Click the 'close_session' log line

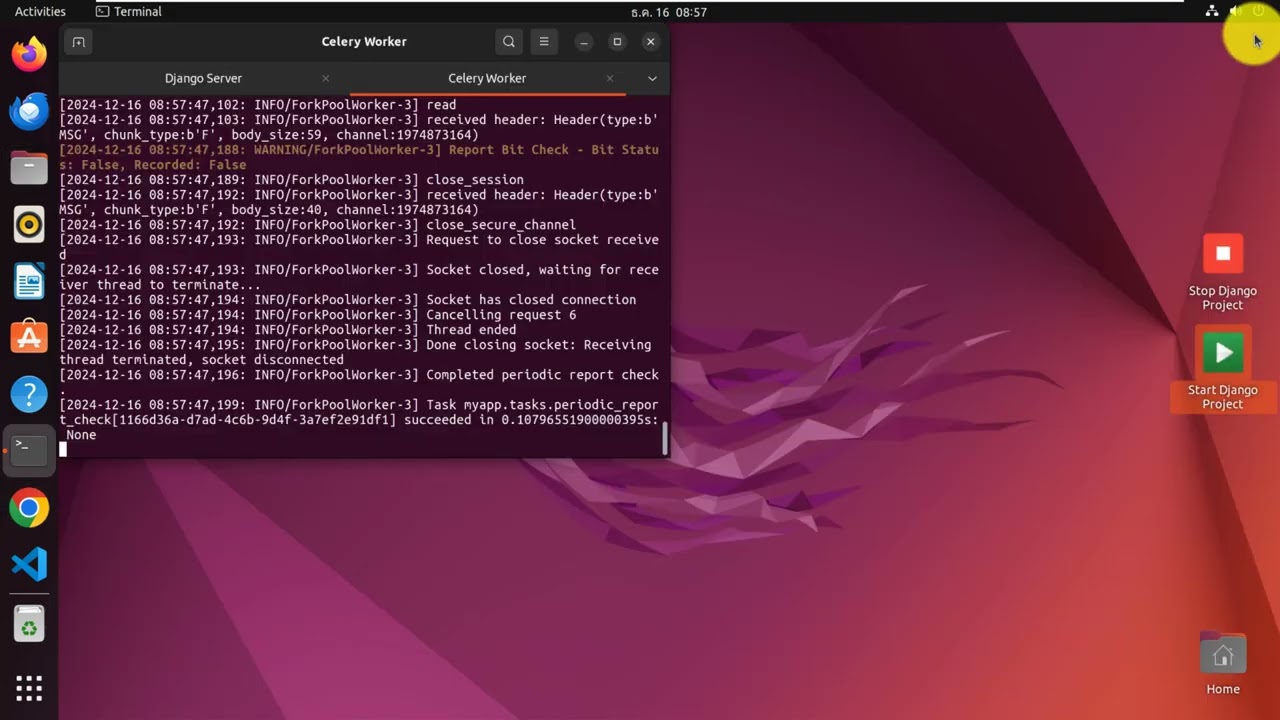pyautogui.click(x=292, y=180)
